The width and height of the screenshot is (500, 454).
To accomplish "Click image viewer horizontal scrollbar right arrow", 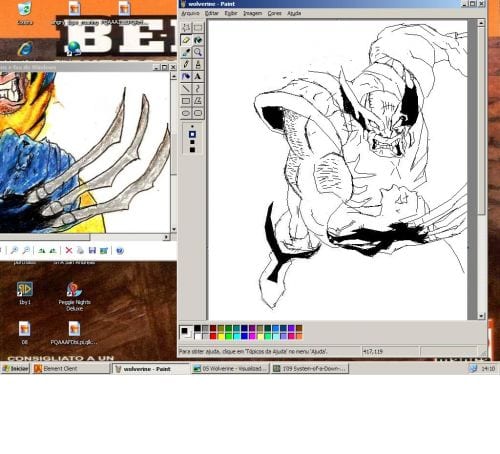I will tap(166, 237).
